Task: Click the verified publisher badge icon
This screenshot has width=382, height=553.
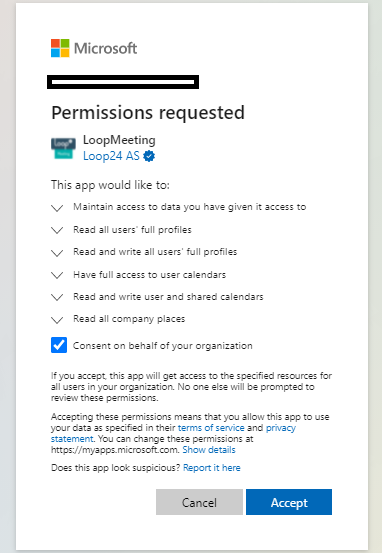Action: click(149, 156)
